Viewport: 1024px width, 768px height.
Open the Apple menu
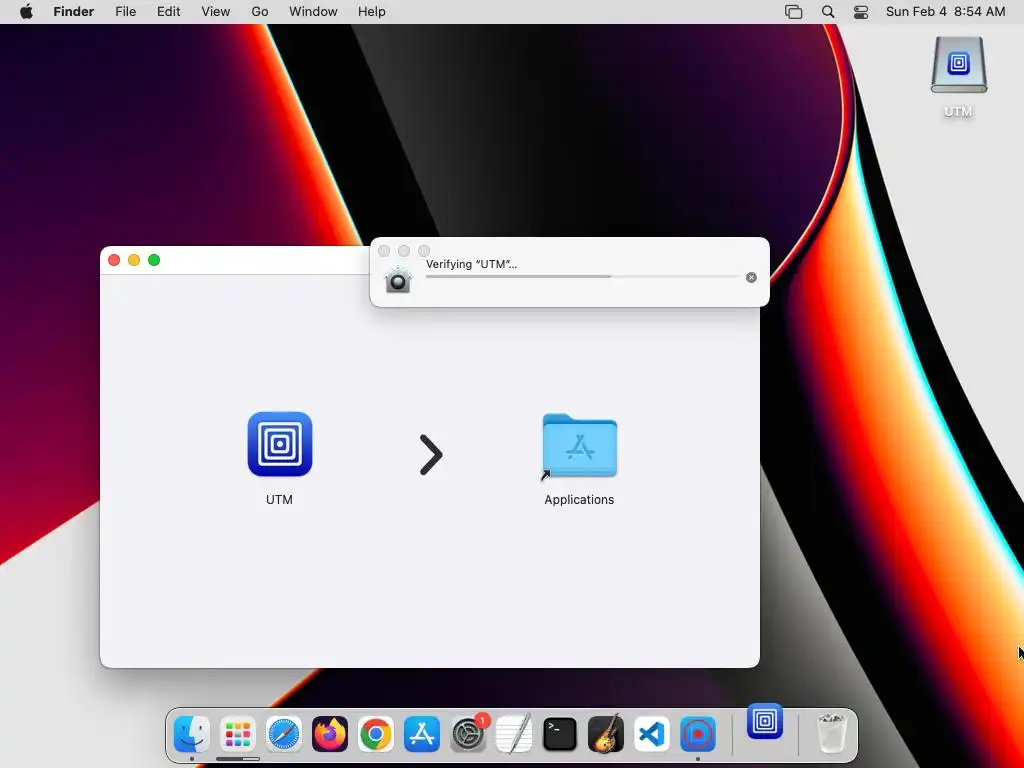pos(26,12)
